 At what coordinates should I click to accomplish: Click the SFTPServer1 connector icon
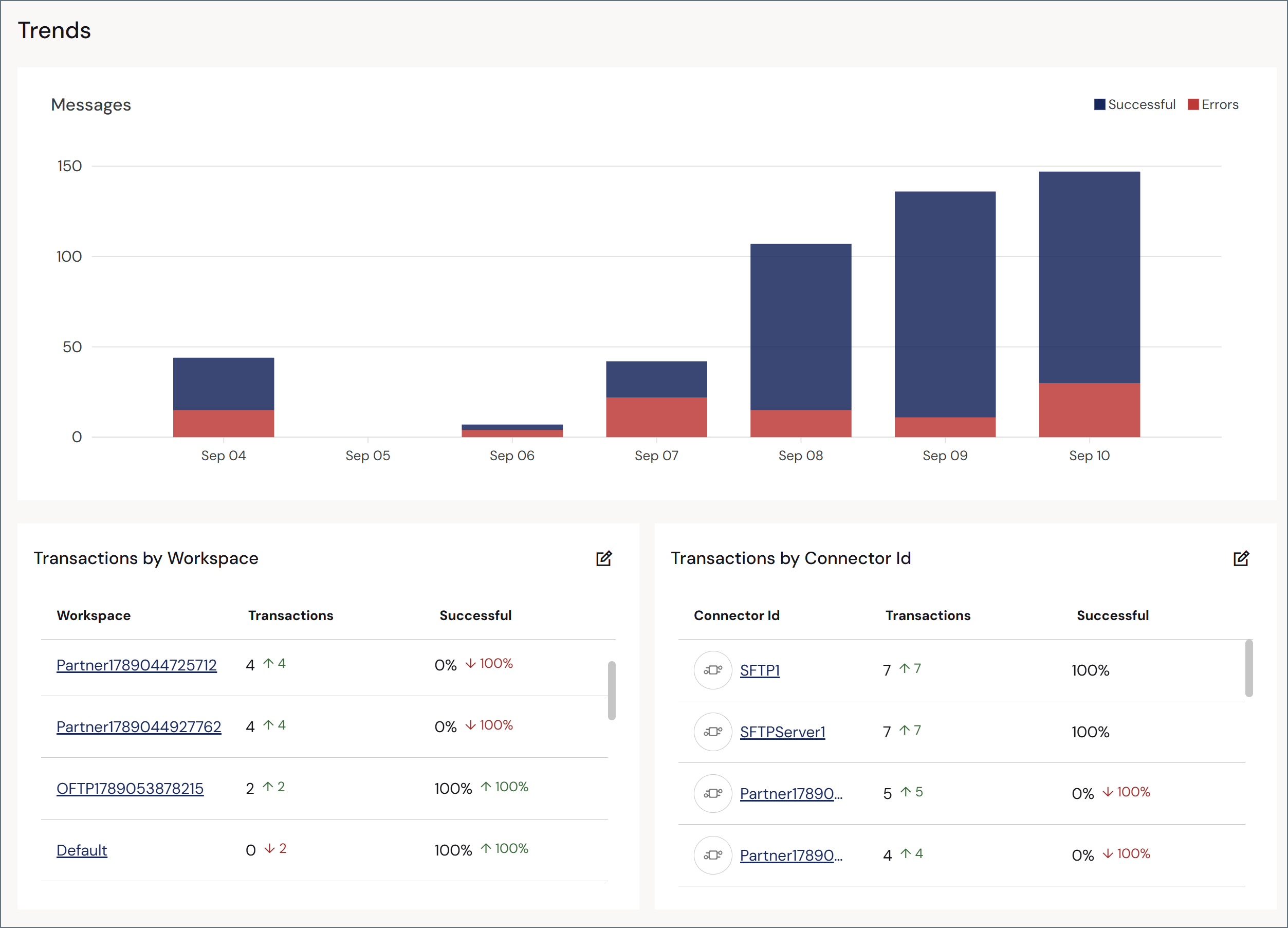tap(713, 732)
